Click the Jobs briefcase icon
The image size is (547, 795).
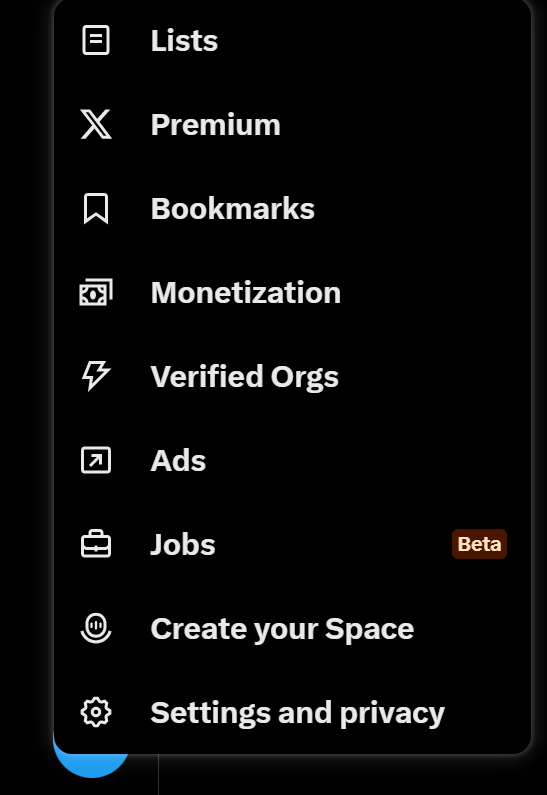click(x=96, y=544)
